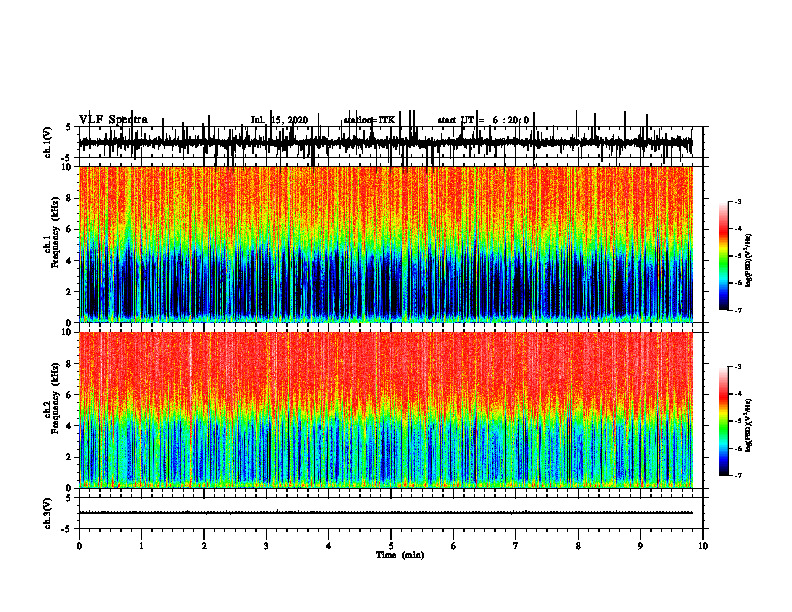Click the "-3" value on ch.1 color bar

[x=738, y=202]
